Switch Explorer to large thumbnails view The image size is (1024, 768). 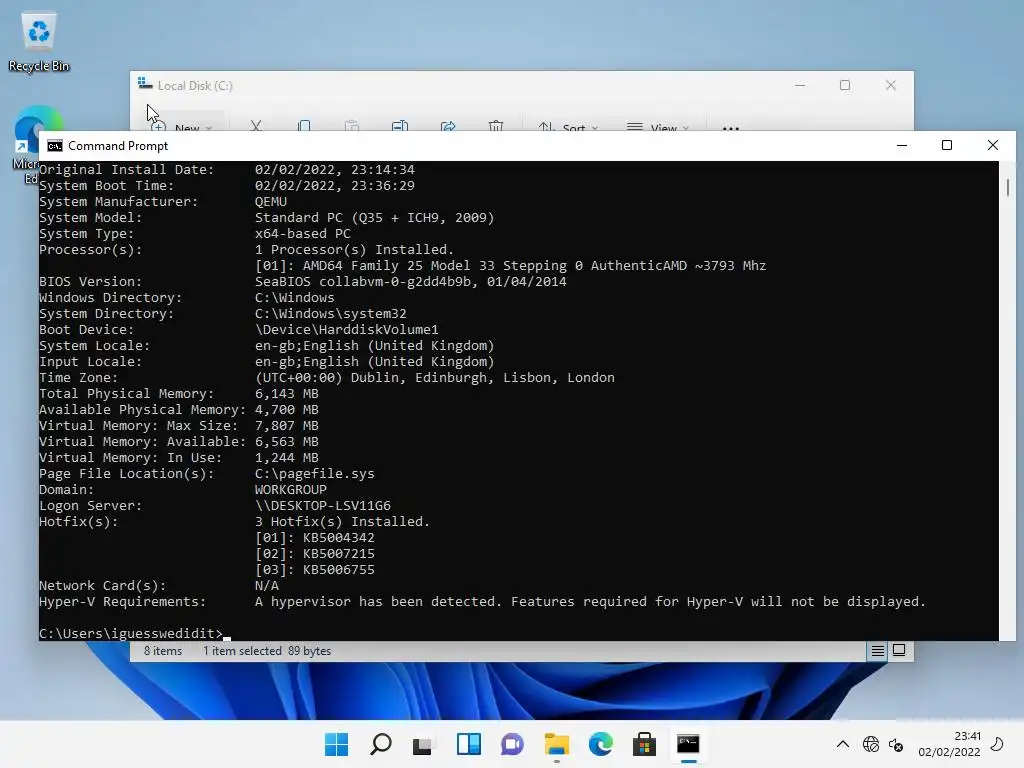pyautogui.click(x=899, y=650)
